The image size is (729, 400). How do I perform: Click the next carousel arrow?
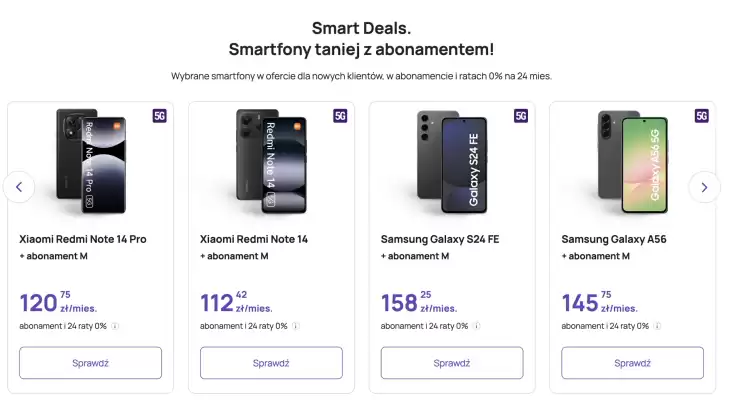704,187
